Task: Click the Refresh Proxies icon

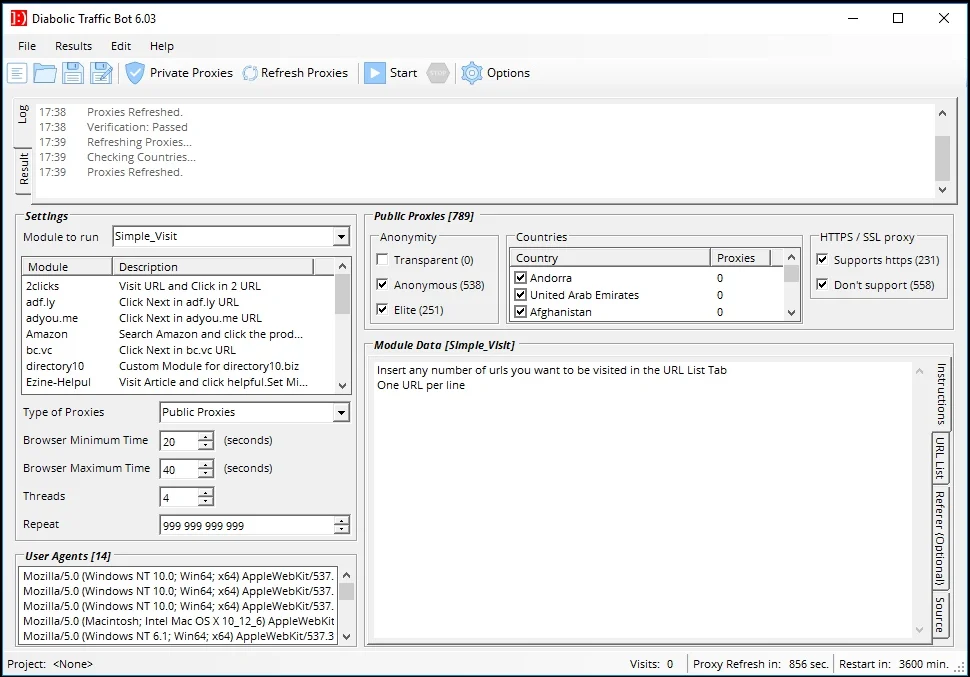Action: click(x=250, y=73)
